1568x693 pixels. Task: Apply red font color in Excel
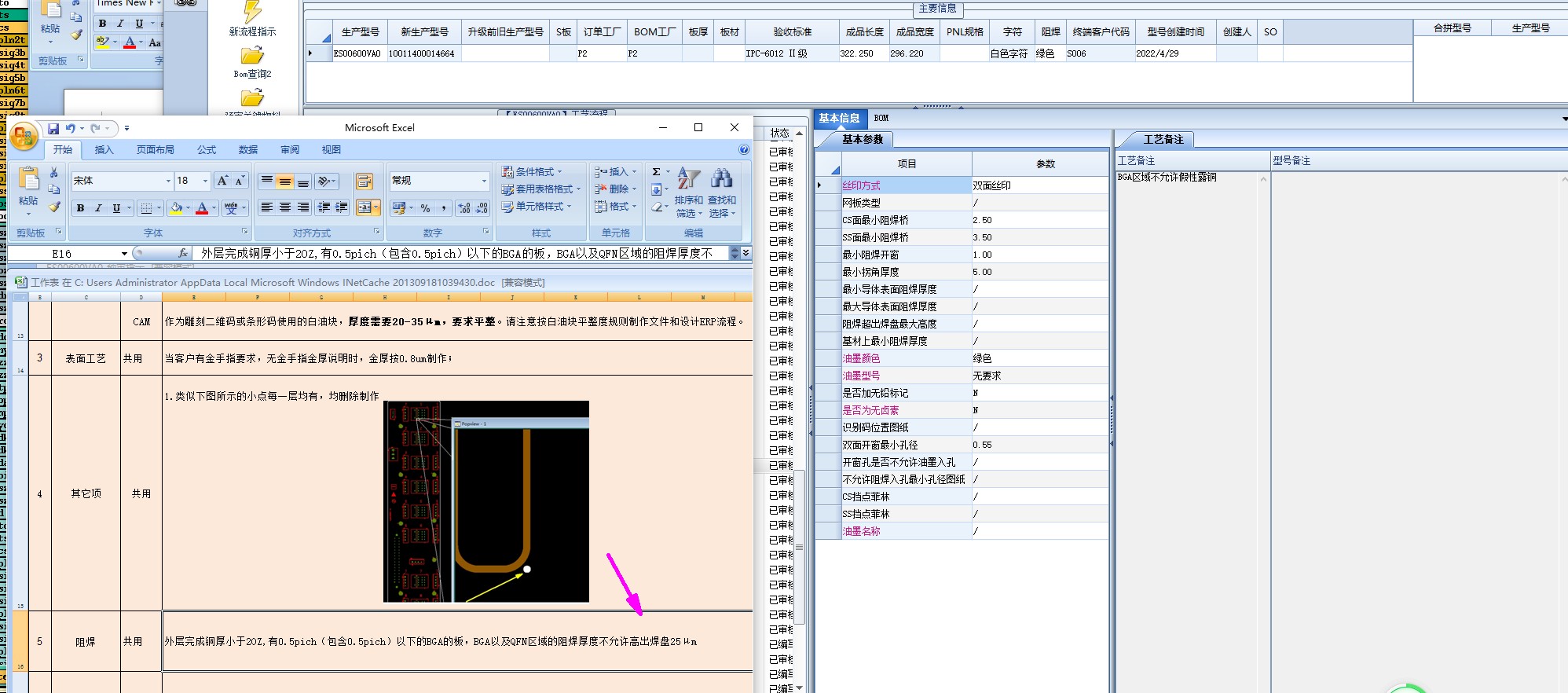coord(202,208)
